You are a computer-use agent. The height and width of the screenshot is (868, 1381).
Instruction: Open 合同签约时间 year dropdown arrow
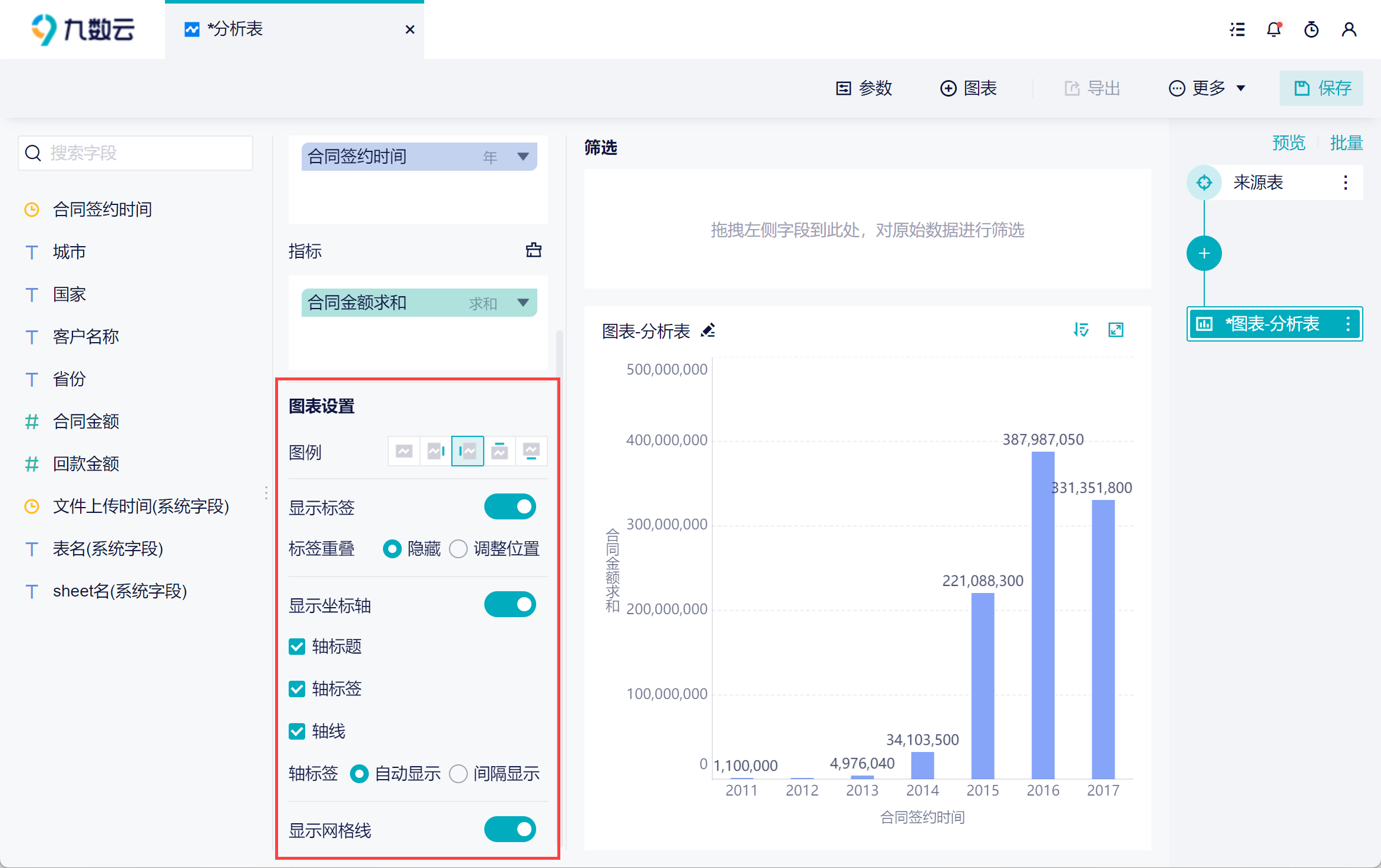point(523,157)
